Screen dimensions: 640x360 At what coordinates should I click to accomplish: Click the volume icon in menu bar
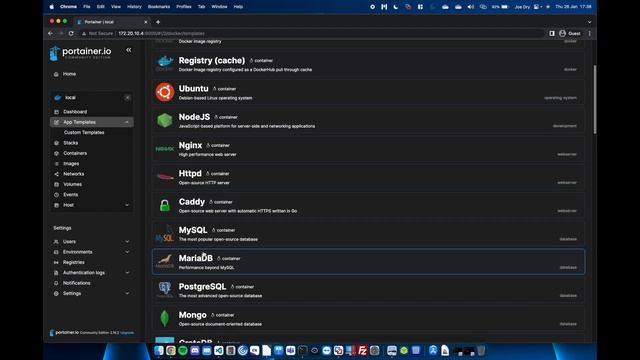tap(471, 7)
